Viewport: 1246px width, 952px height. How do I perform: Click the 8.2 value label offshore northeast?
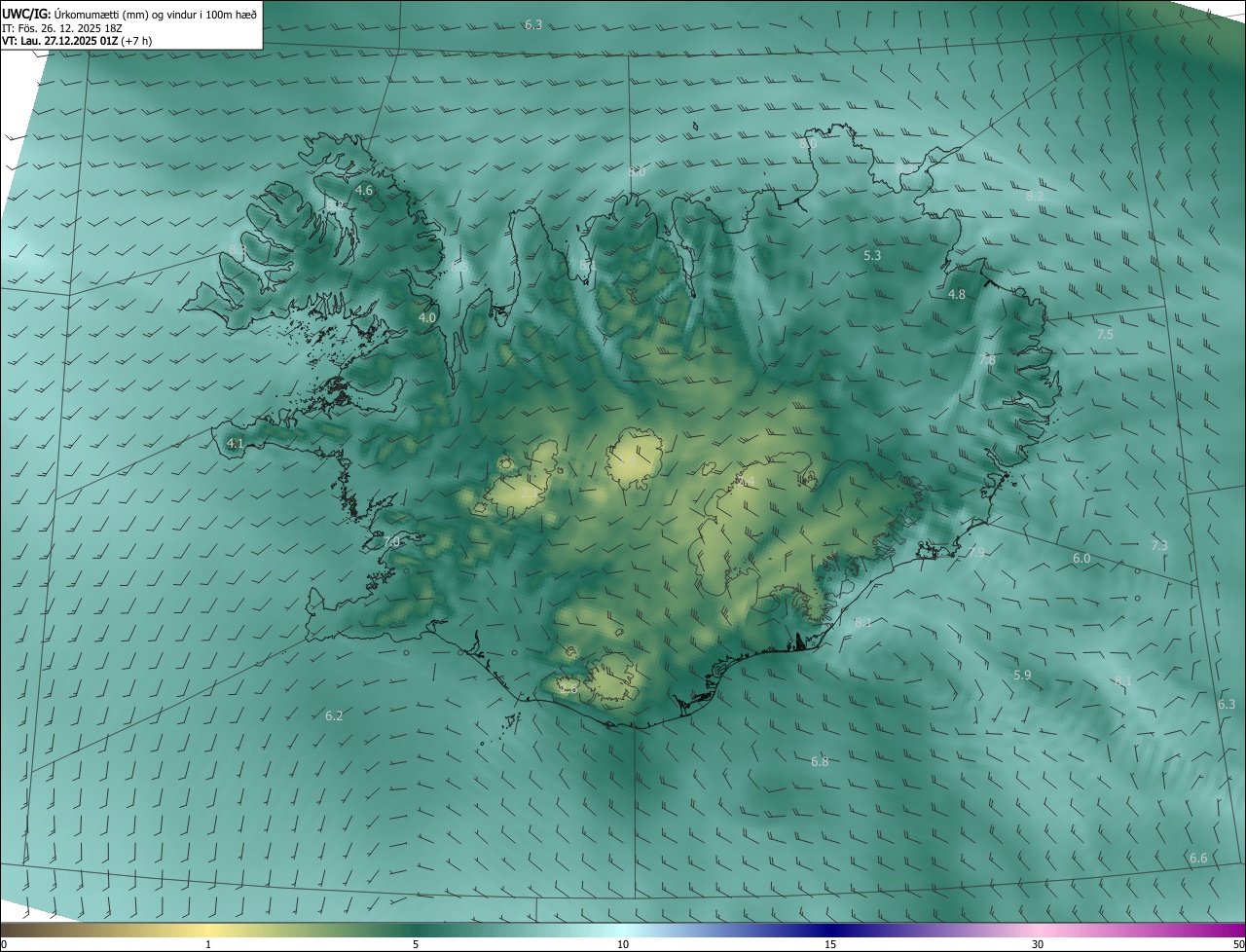[1035, 196]
